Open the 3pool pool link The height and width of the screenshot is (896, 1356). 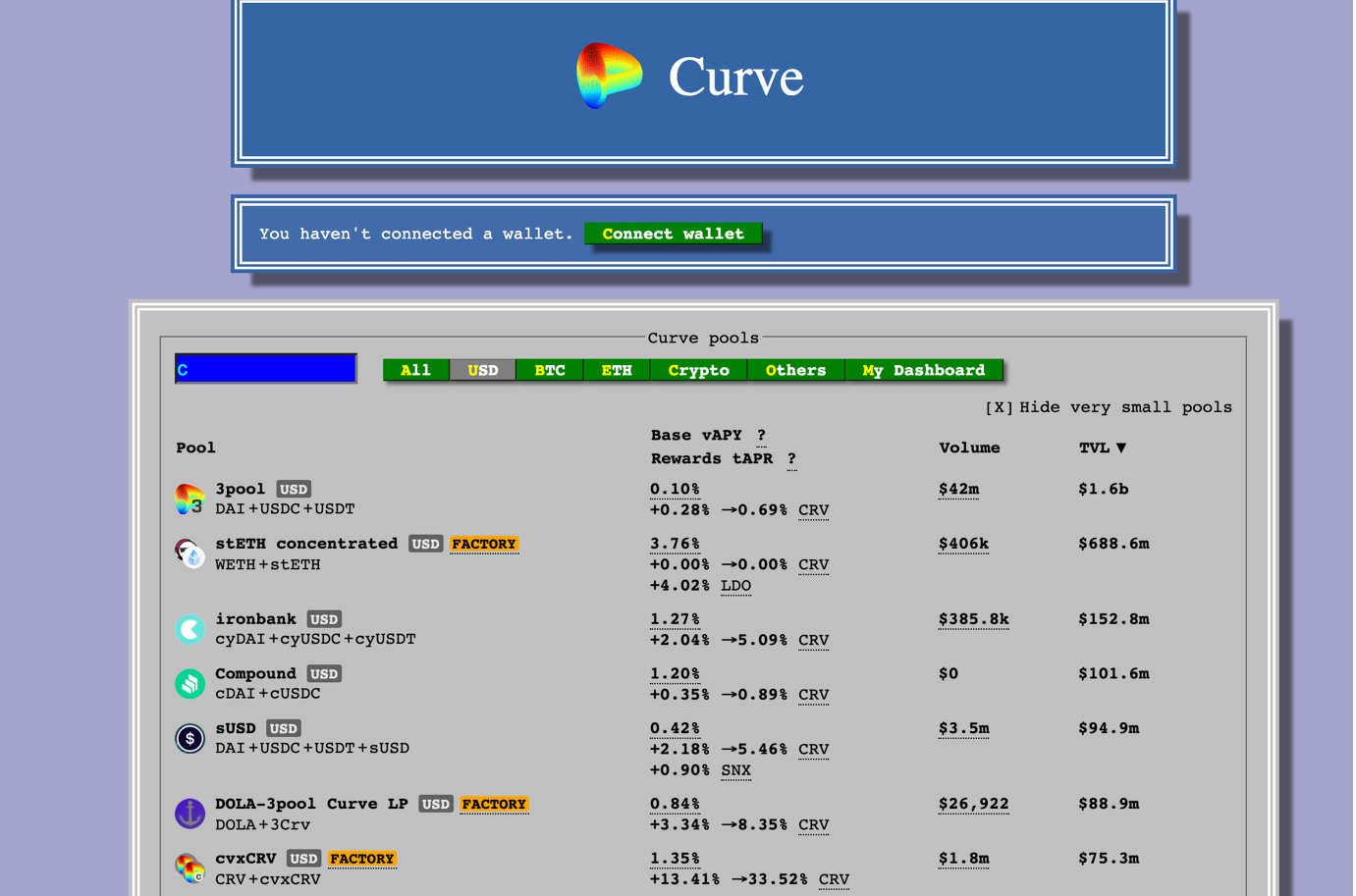click(241, 489)
